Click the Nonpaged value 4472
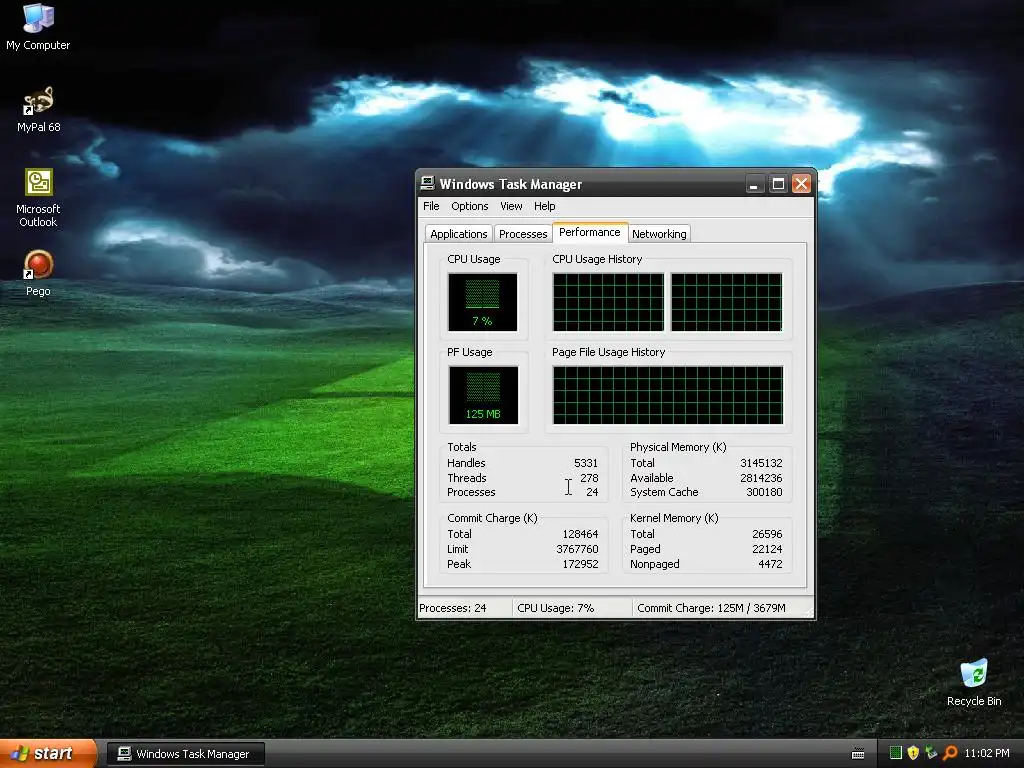Screen dimensions: 1024x768 tap(770, 564)
